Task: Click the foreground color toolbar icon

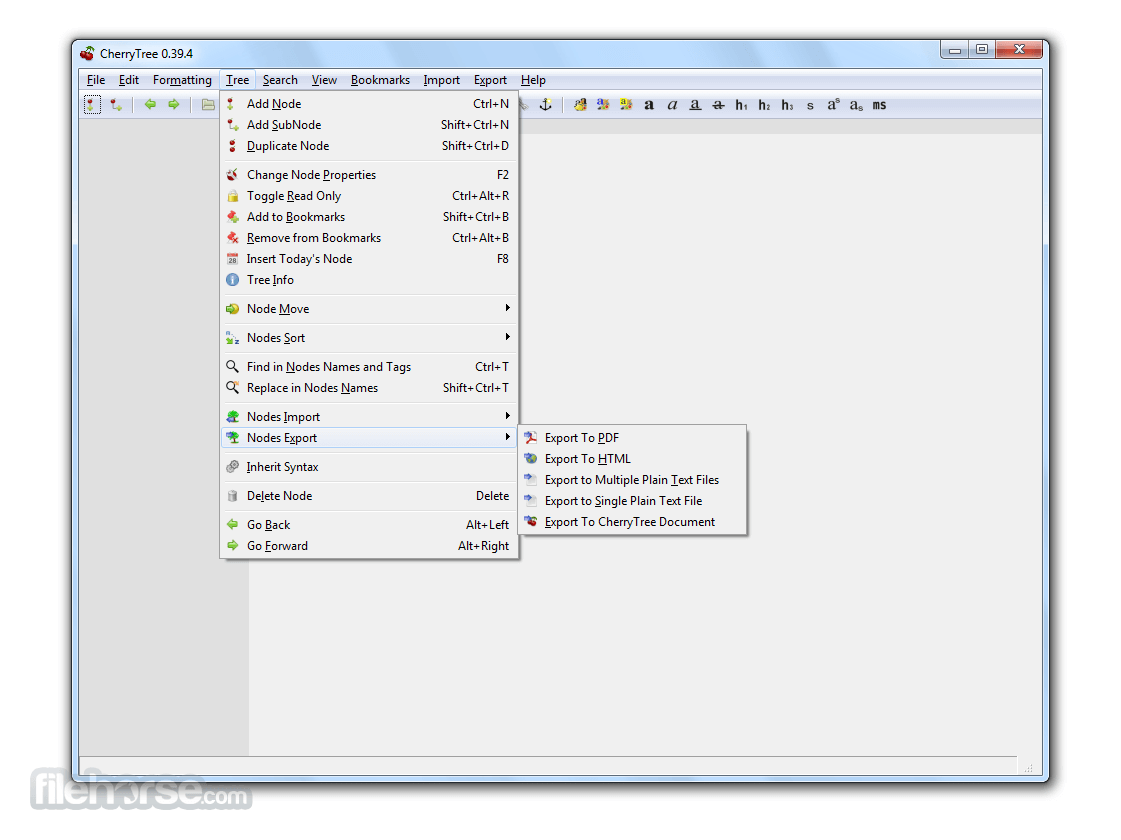Action: (603, 105)
